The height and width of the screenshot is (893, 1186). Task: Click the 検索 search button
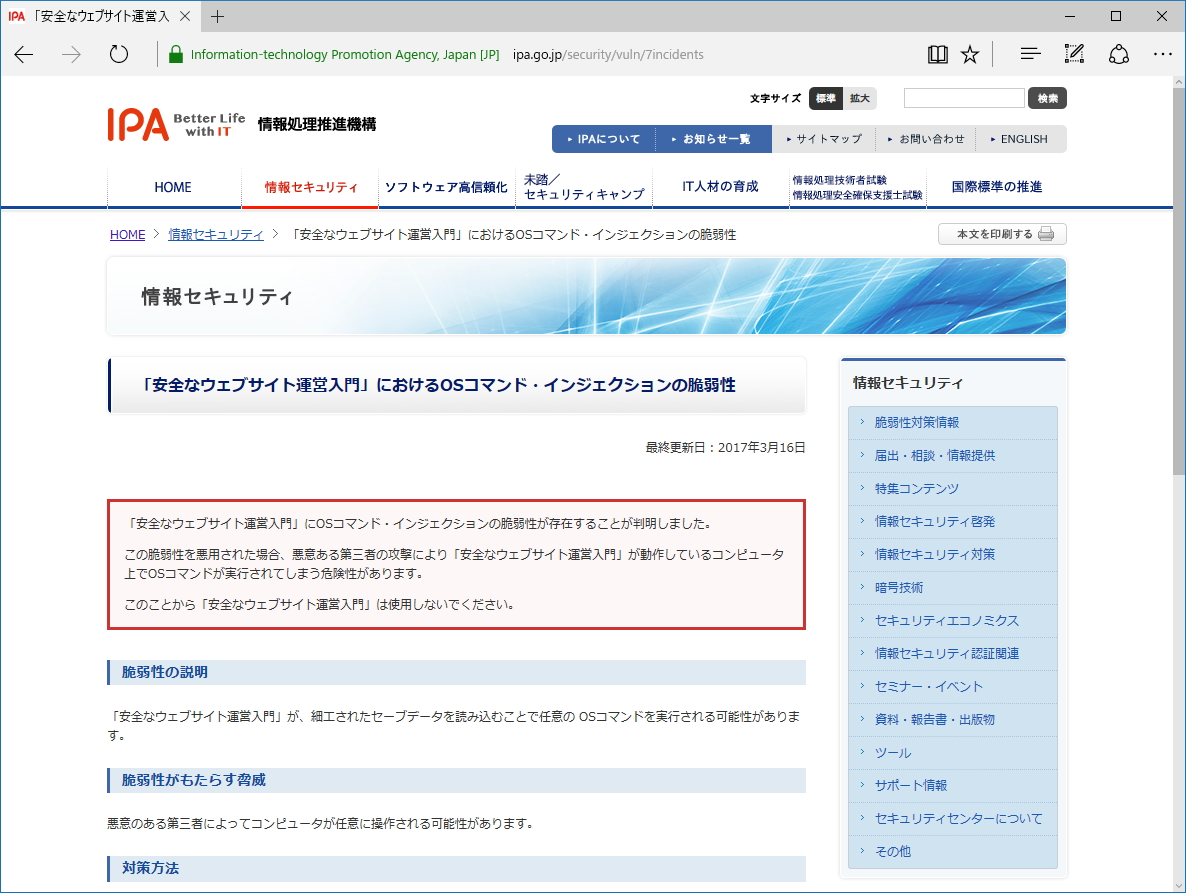(1046, 98)
